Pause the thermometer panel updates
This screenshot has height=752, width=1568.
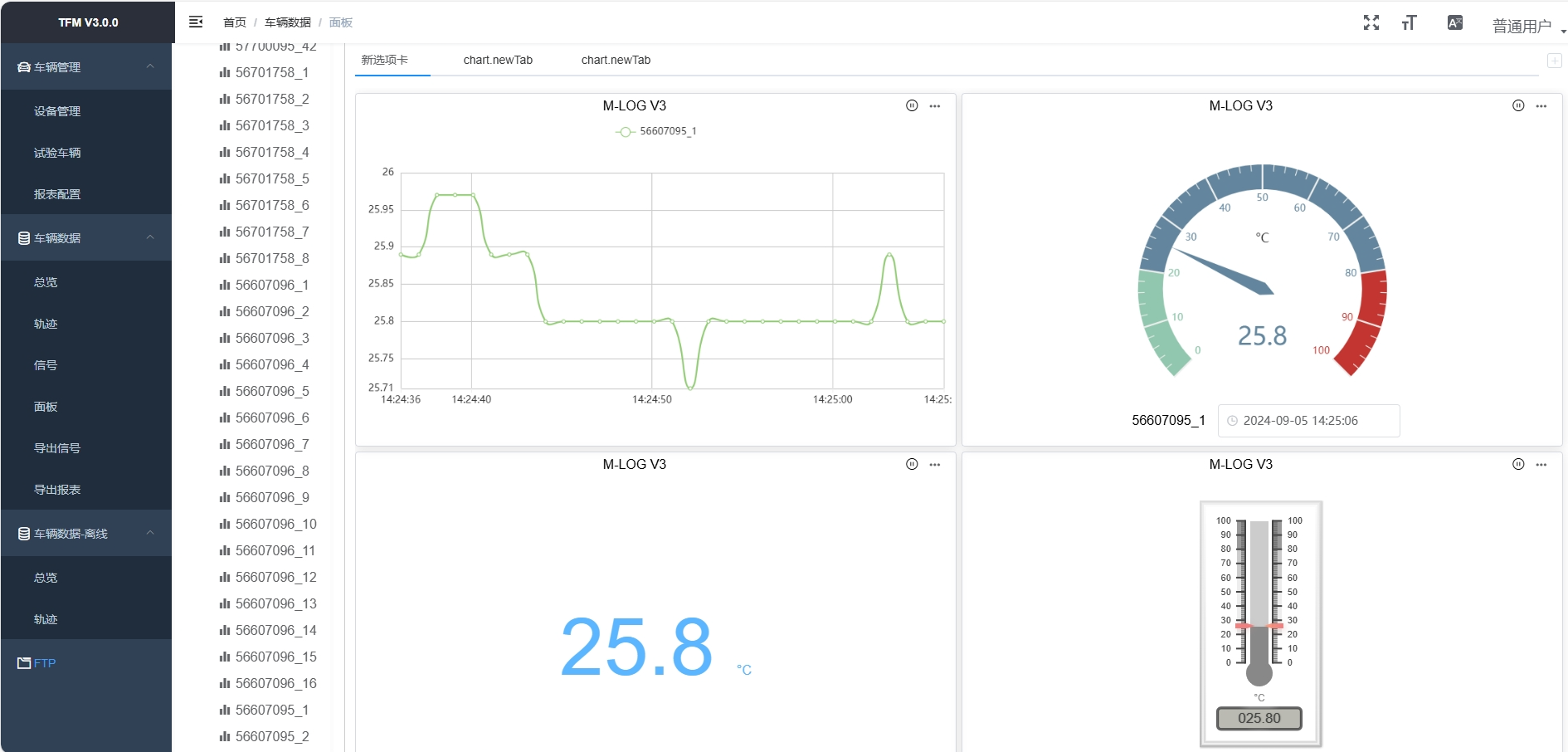pyautogui.click(x=1518, y=464)
